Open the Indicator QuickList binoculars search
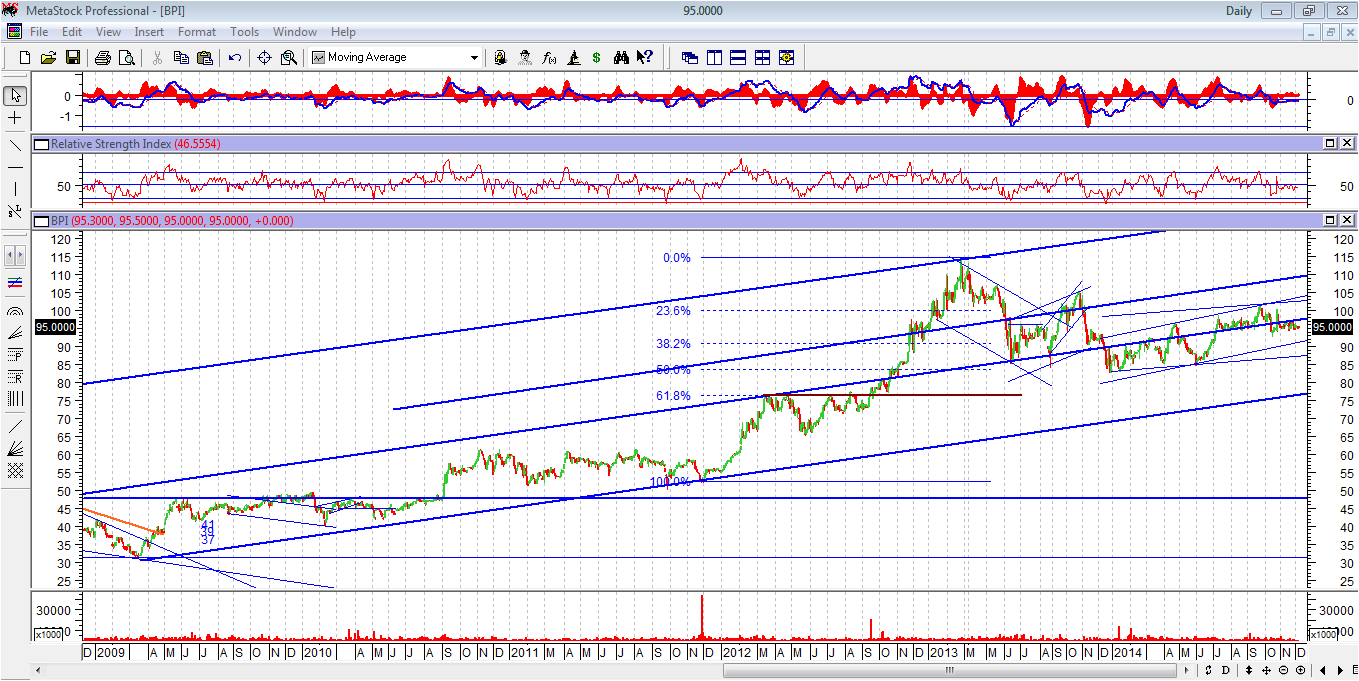This screenshot has height=681, width=1359. coord(621,57)
